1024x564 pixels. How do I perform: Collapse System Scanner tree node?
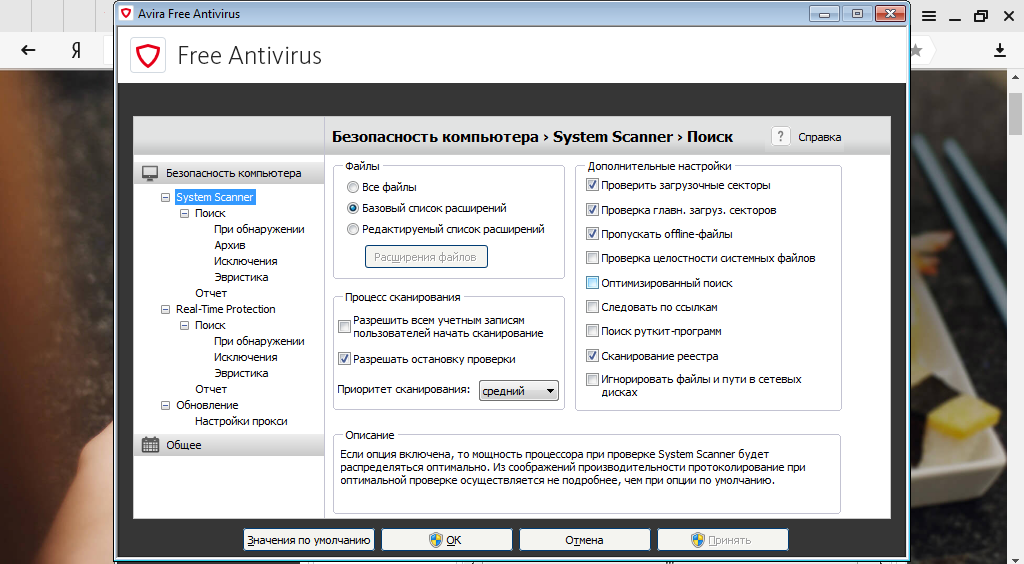pyautogui.click(x=165, y=197)
